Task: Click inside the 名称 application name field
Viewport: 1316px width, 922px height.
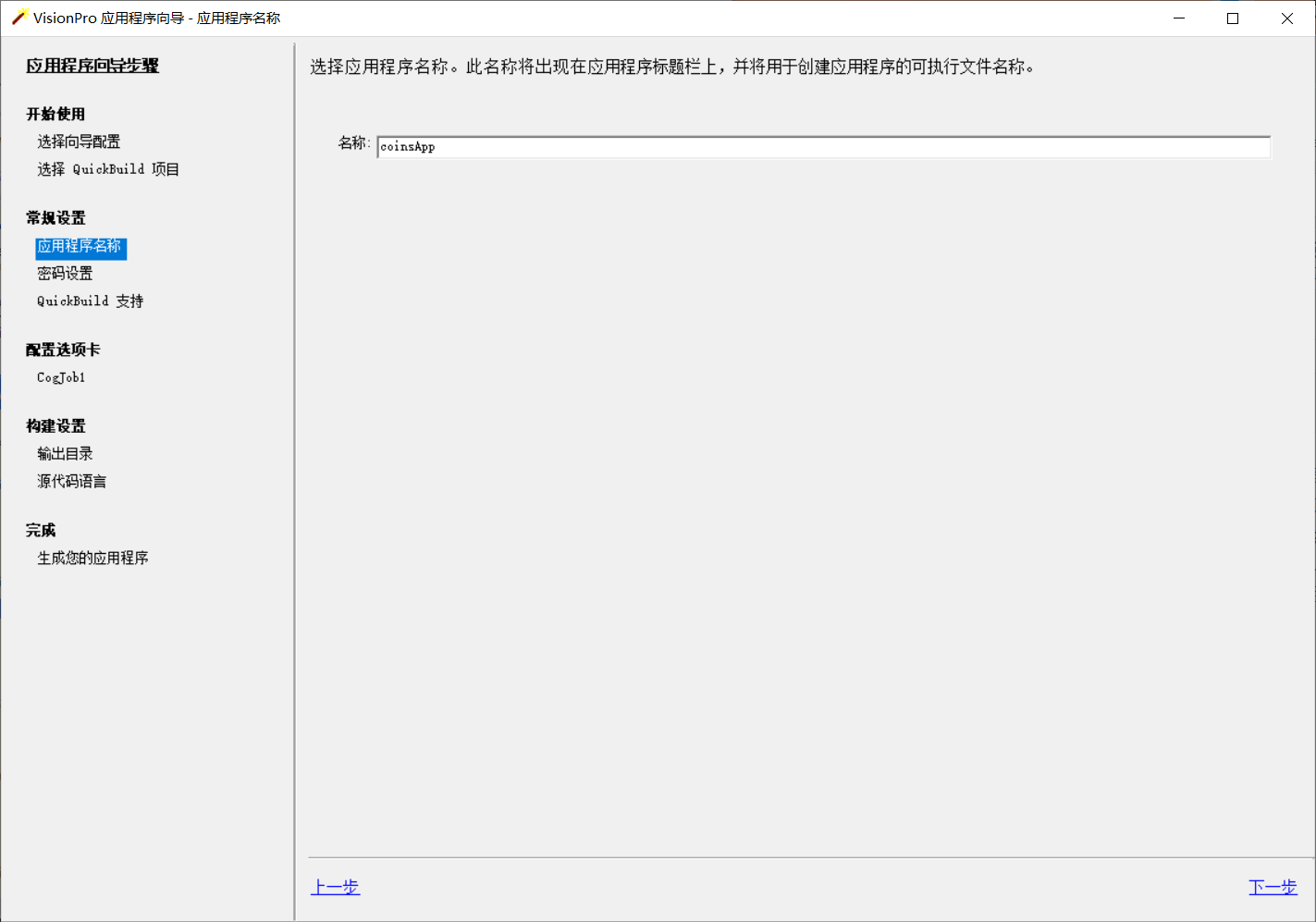Action: click(x=823, y=146)
